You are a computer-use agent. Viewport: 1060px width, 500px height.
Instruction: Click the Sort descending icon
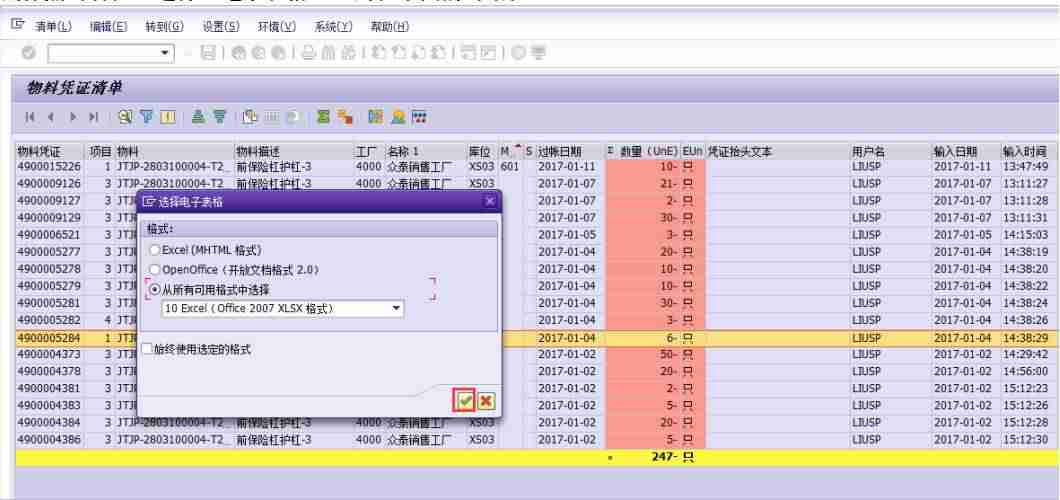click(219, 117)
